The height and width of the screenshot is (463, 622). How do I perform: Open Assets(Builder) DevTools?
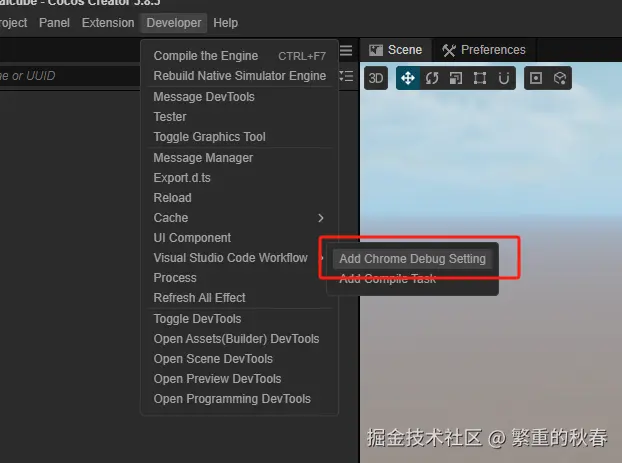click(x=240, y=339)
